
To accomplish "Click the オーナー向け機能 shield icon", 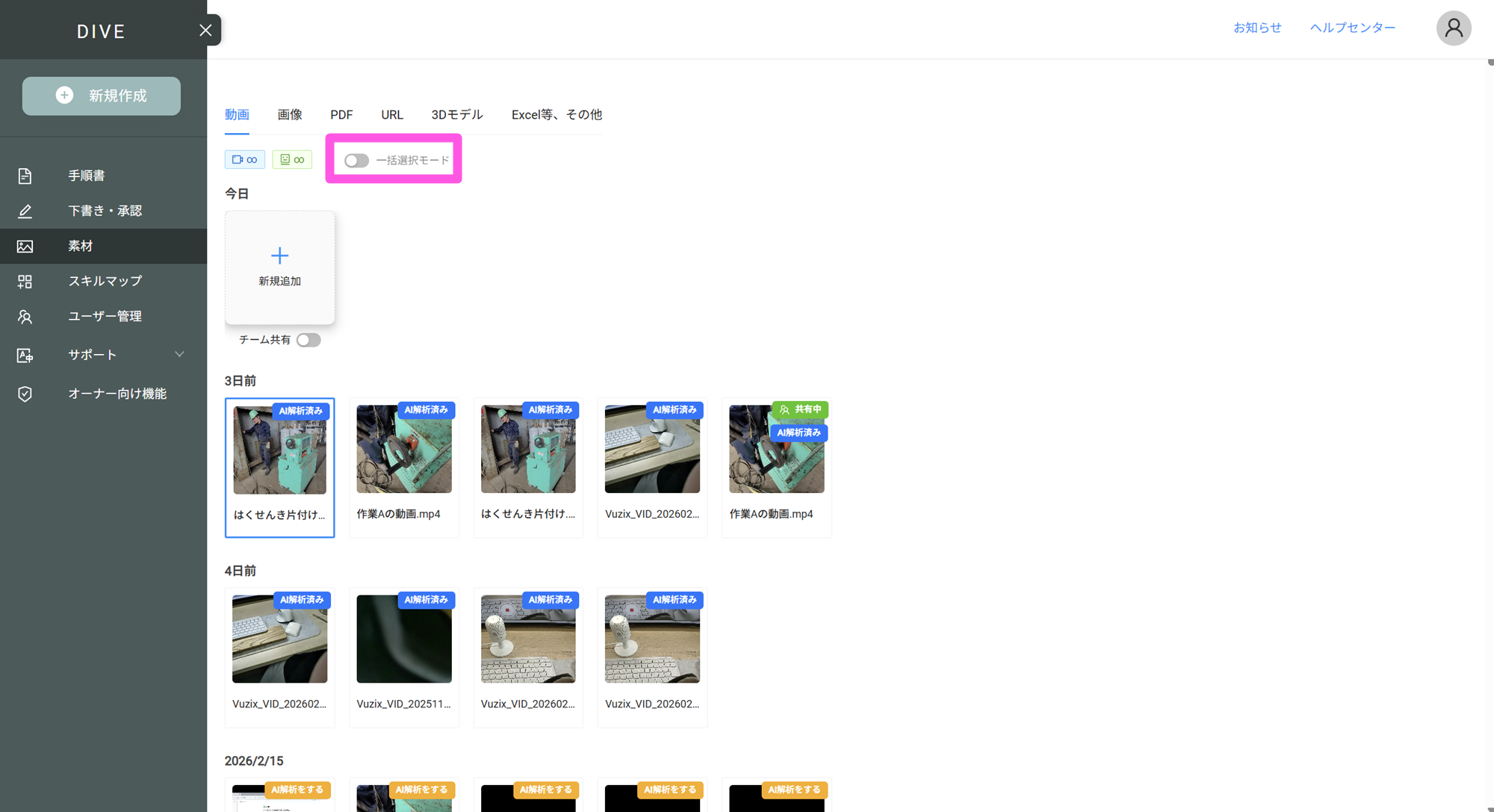I will click(25, 394).
